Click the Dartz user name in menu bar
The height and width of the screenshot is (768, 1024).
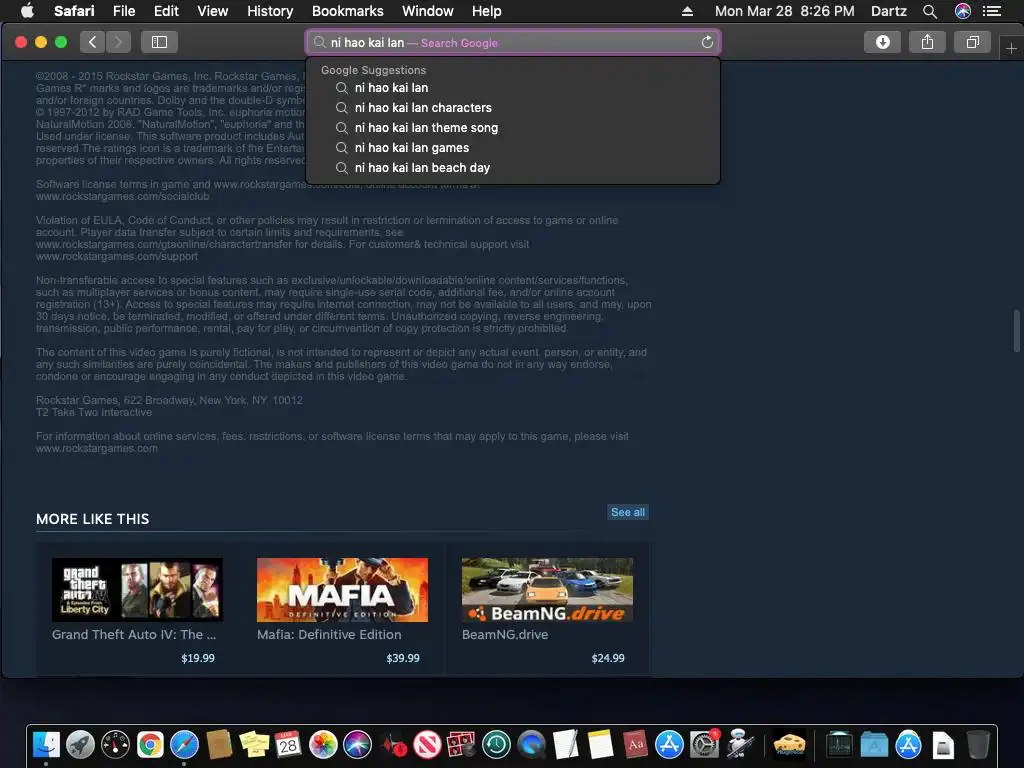[x=889, y=11]
